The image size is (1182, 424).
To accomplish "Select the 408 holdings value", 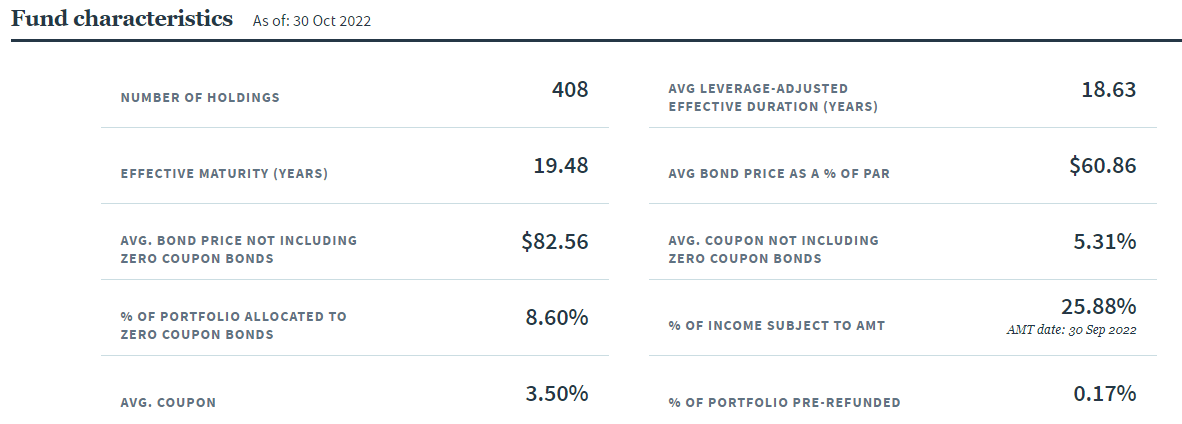I will [570, 89].
